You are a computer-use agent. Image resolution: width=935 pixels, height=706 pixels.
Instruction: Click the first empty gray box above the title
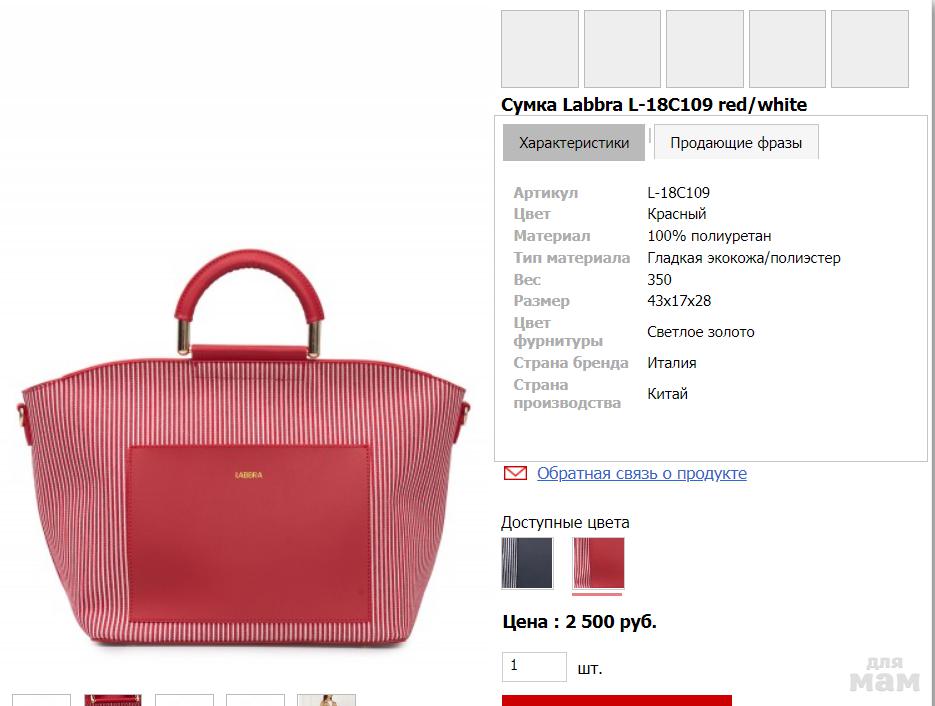click(540, 49)
